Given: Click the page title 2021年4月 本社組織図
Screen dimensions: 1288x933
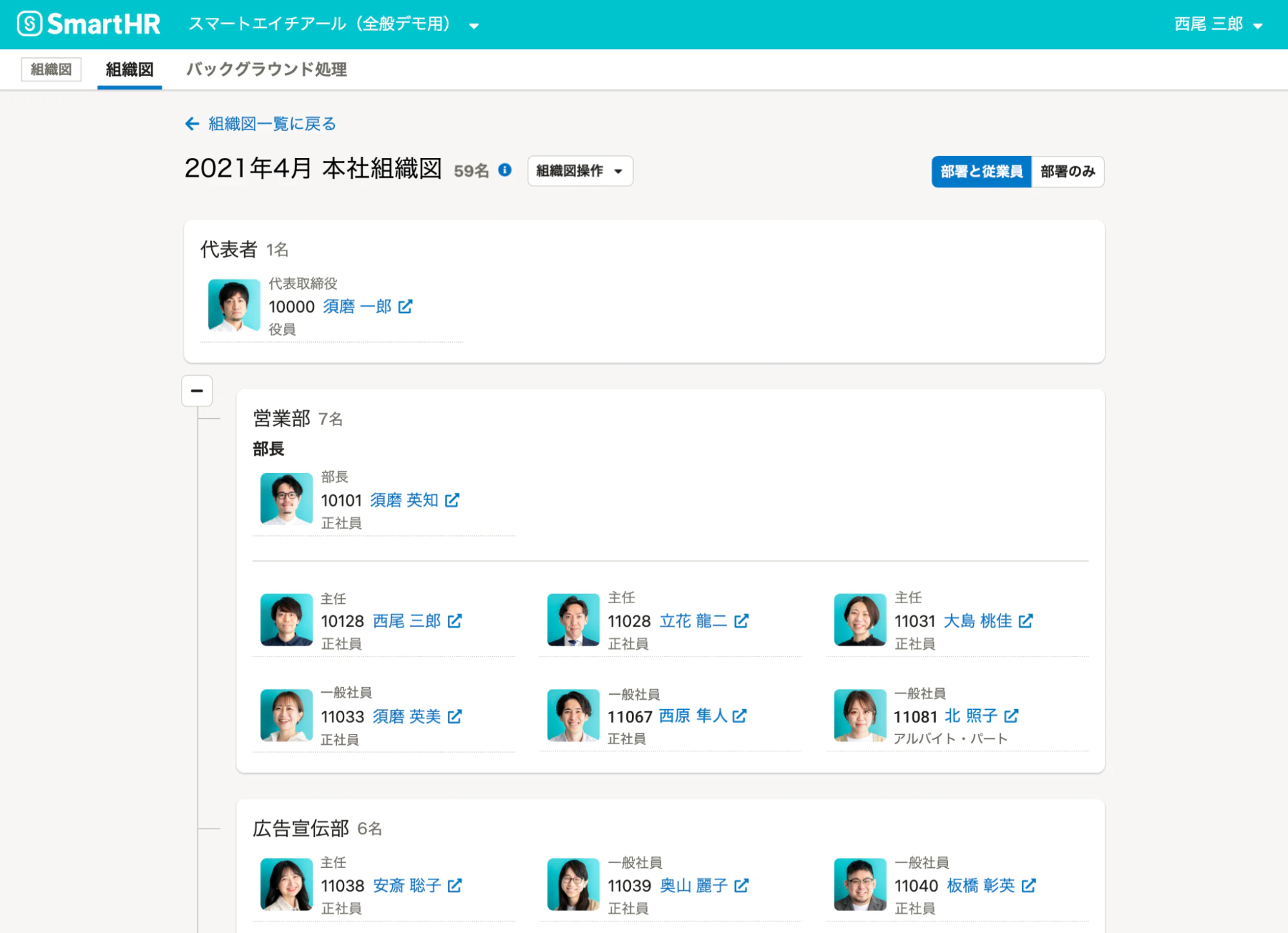Looking at the screenshot, I should [x=313, y=169].
